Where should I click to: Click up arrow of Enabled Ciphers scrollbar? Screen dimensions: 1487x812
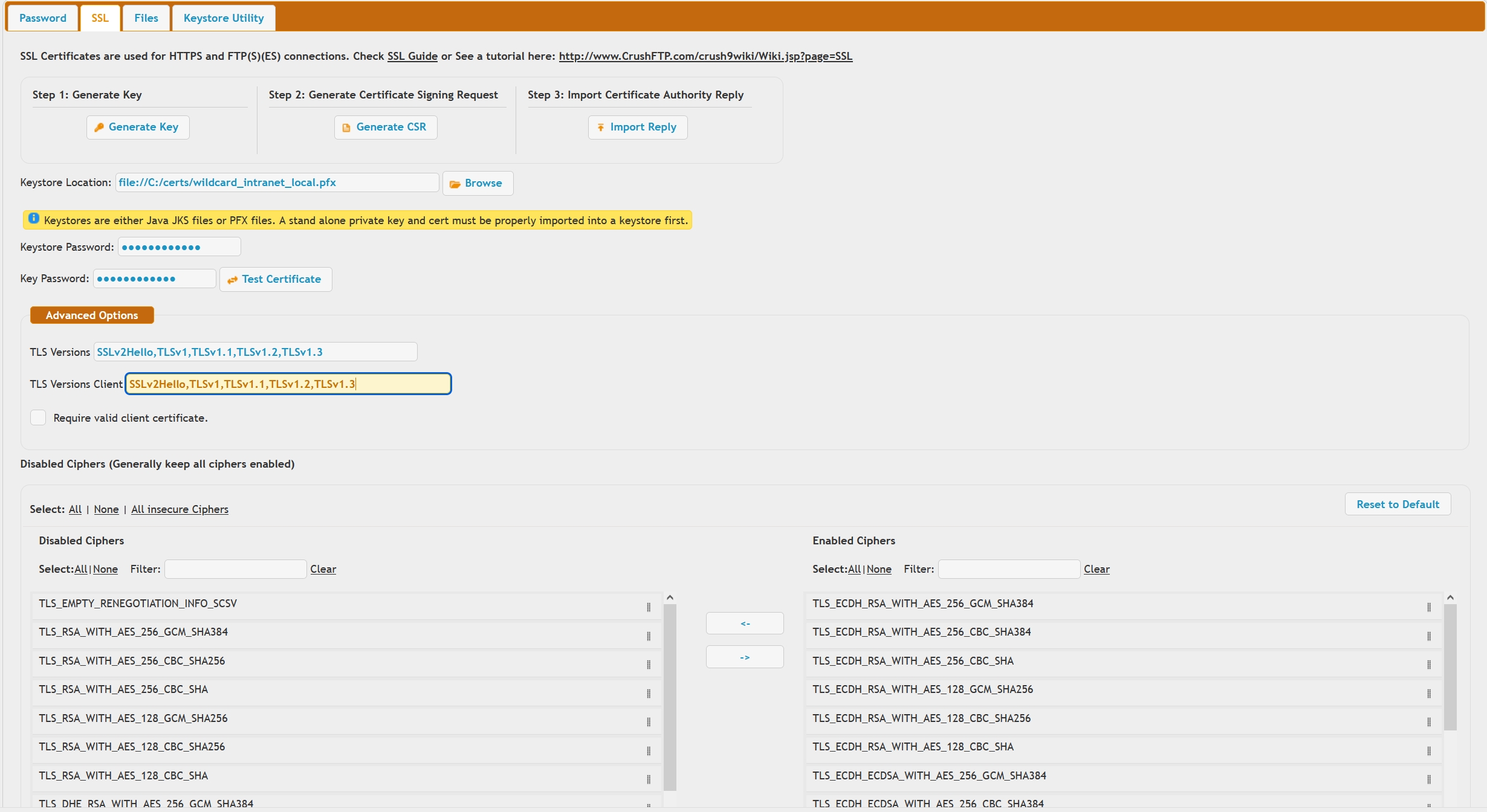1450,598
